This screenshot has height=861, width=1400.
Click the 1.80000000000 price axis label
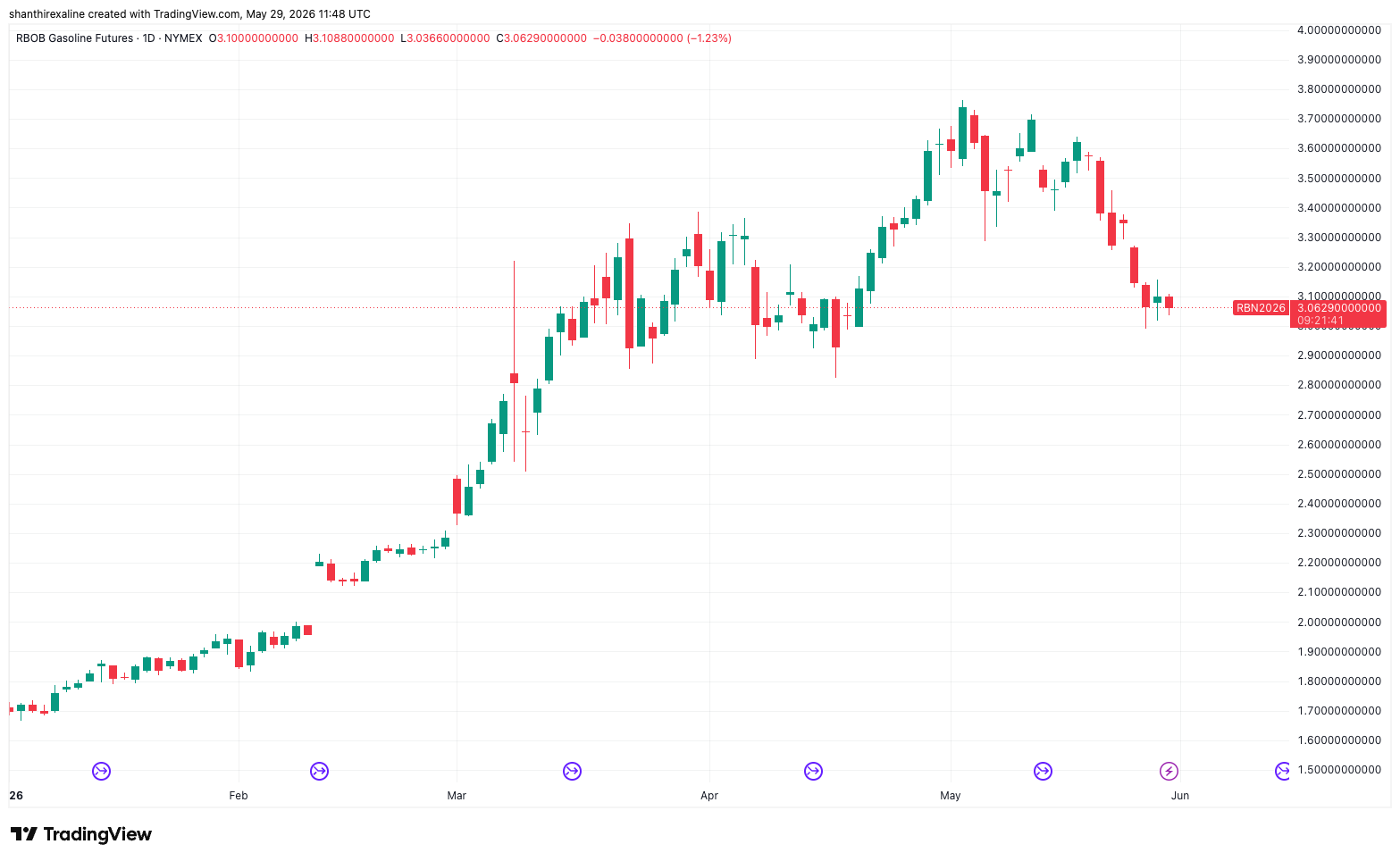1339,681
